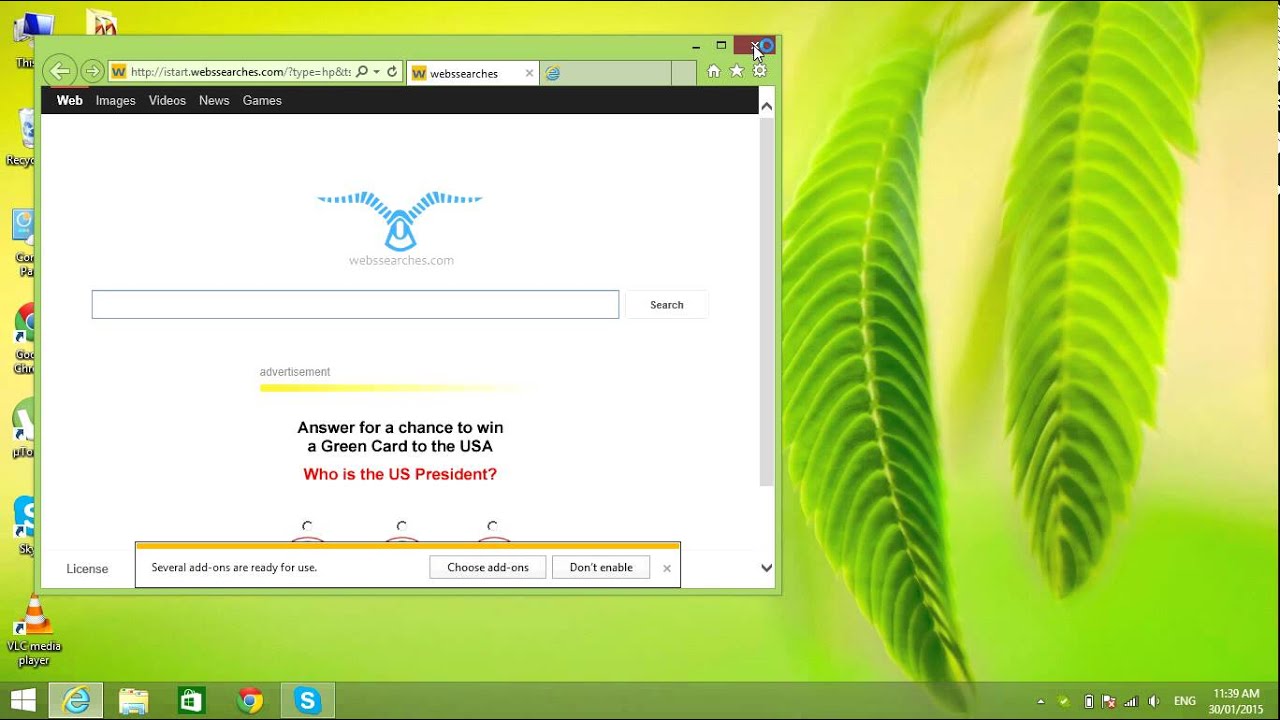Click the Search button
This screenshot has height=720, width=1280.
click(667, 305)
